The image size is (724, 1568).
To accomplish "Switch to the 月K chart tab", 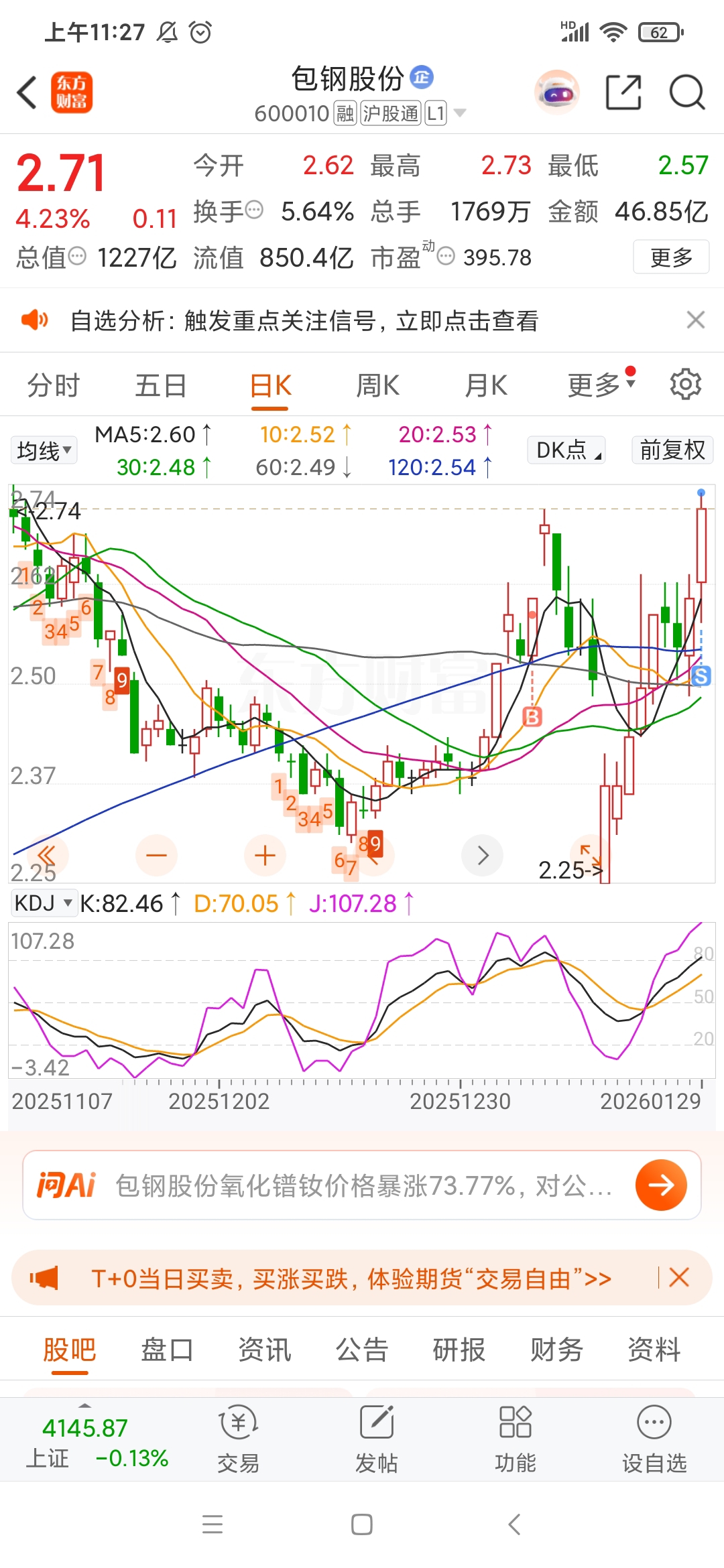I will tap(486, 386).
